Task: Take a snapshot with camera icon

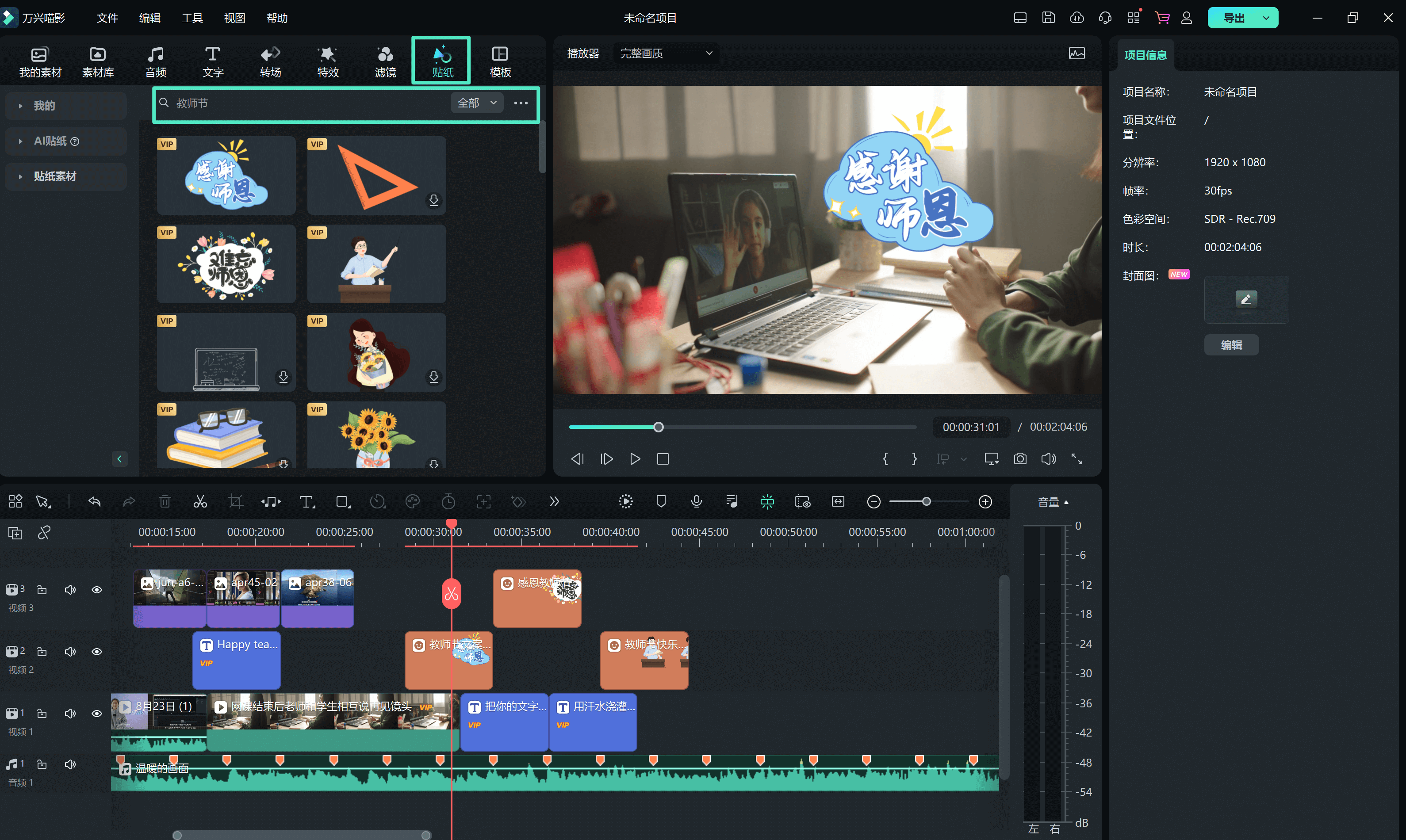Action: [x=1020, y=458]
